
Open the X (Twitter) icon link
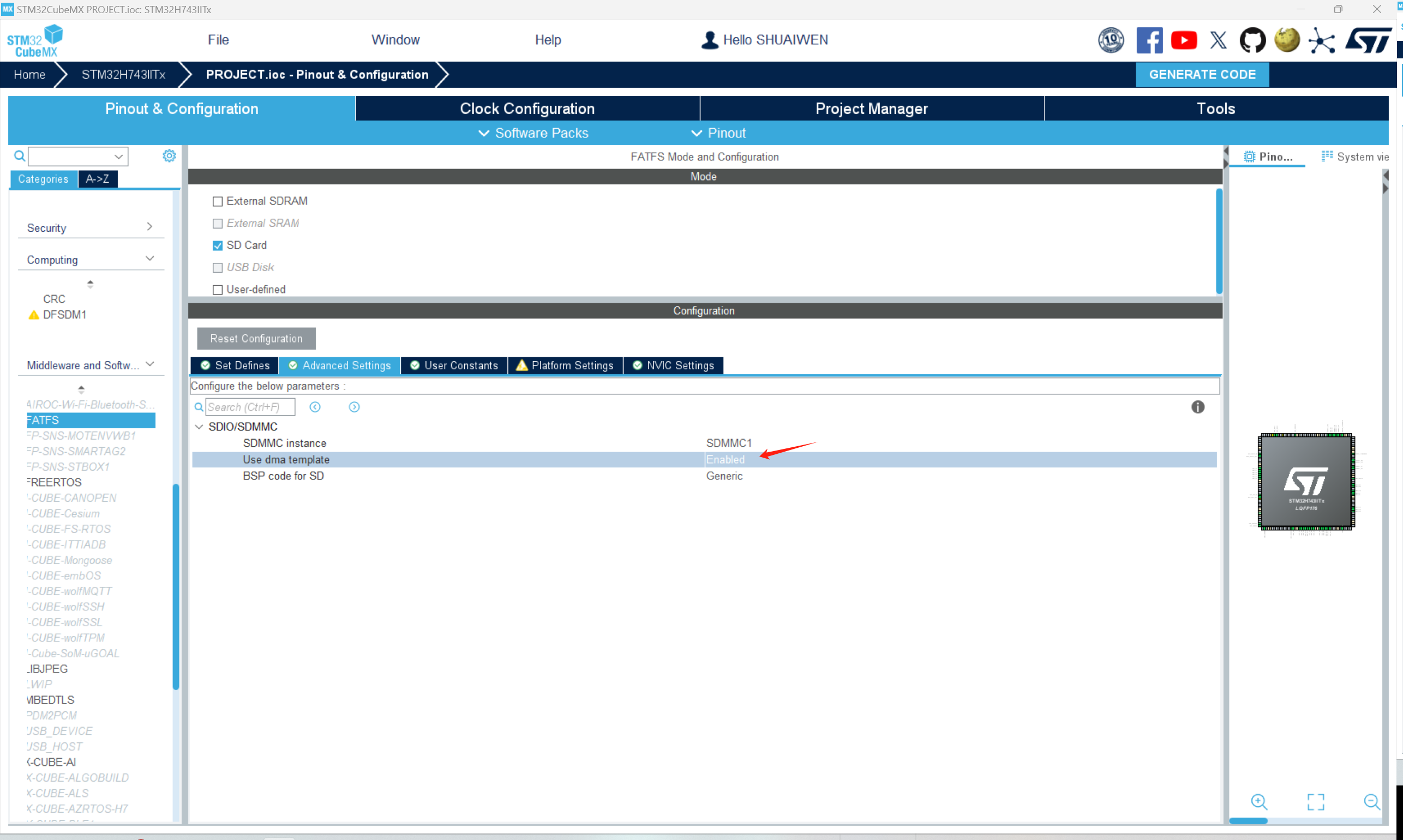1218,40
